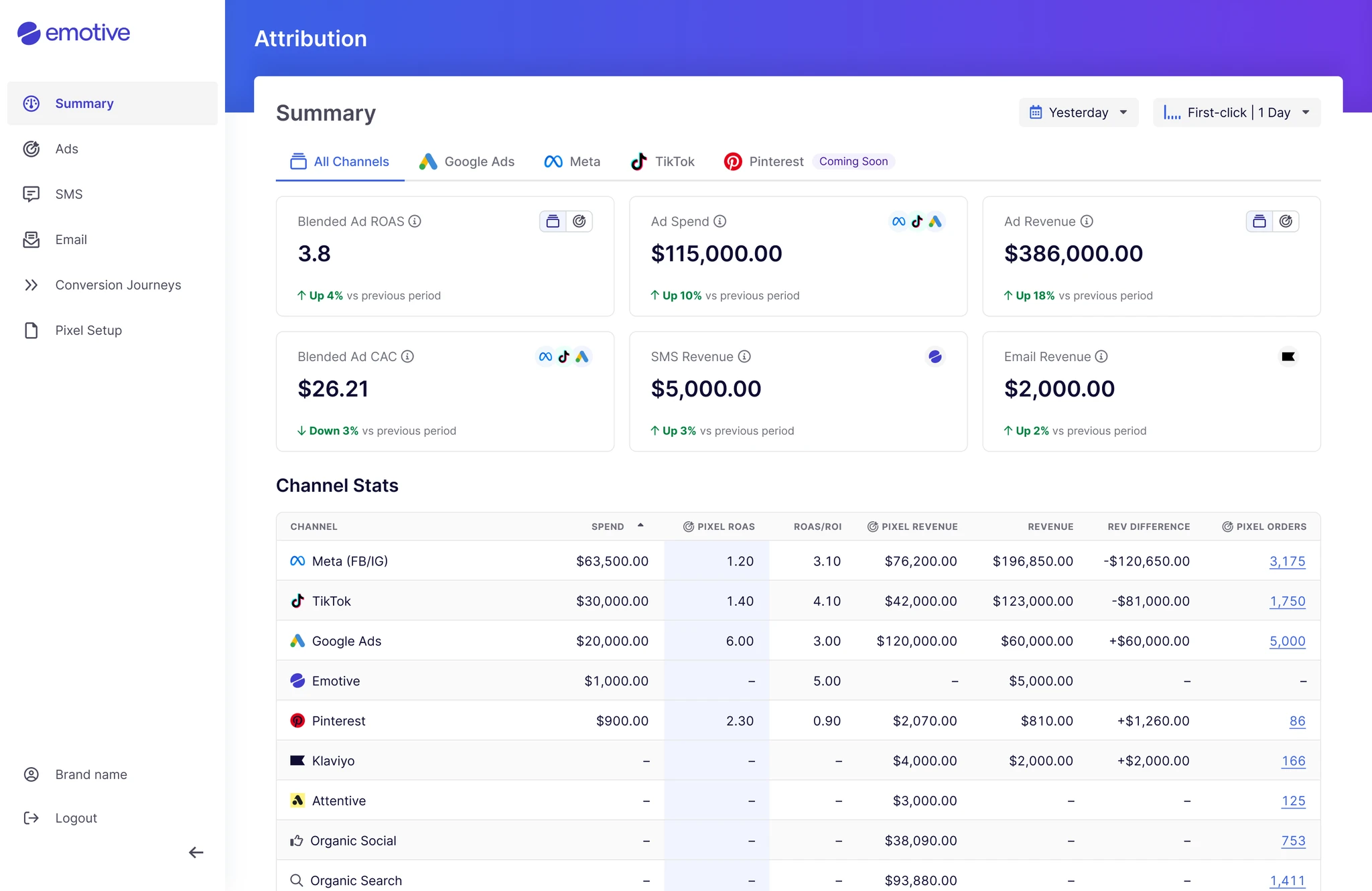Image resolution: width=1372 pixels, height=891 pixels.
Task: Switch the Blended Ad ROAS card to pixel view
Action: 579,222
